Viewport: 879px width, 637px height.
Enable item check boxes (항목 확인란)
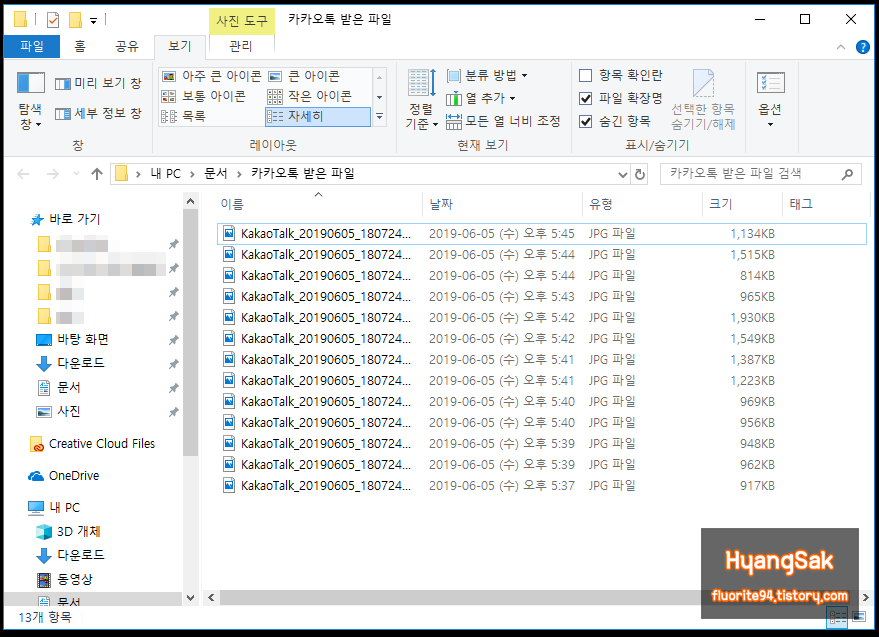[620, 75]
